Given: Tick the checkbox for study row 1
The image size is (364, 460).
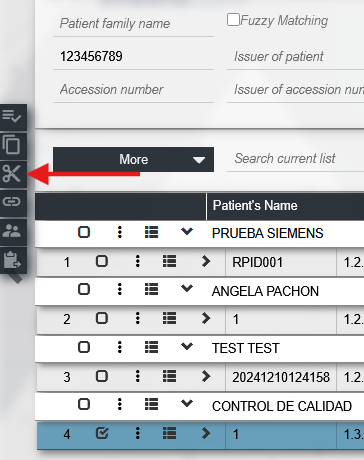Looking at the screenshot, I should pos(102,261).
